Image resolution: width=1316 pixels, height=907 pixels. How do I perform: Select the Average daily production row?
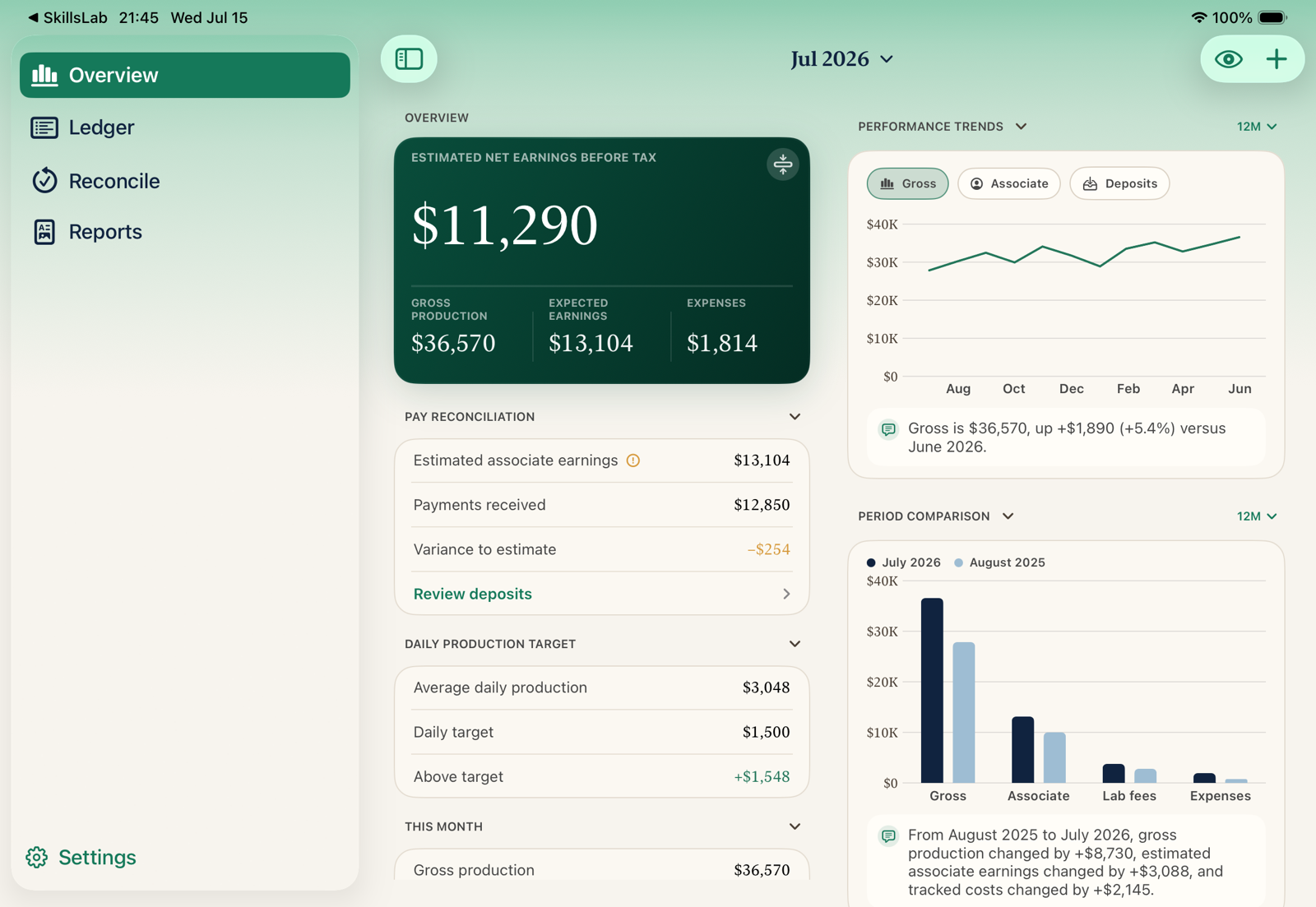[601, 687]
